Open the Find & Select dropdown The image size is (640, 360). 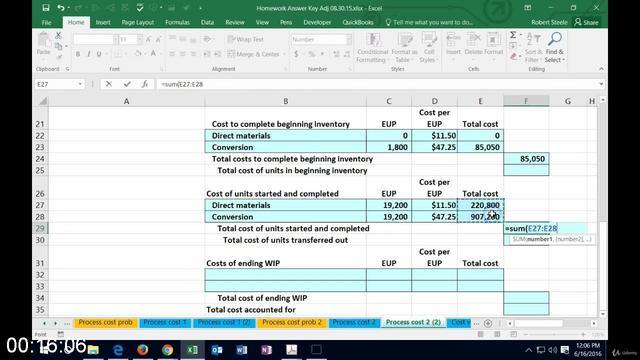tap(555, 48)
